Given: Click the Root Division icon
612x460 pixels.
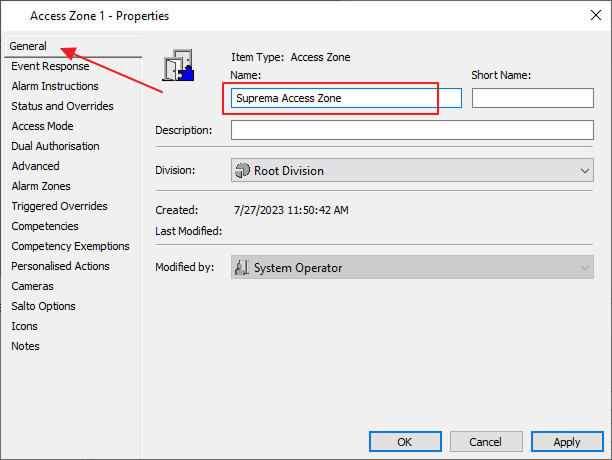Looking at the screenshot, I should point(242,171).
